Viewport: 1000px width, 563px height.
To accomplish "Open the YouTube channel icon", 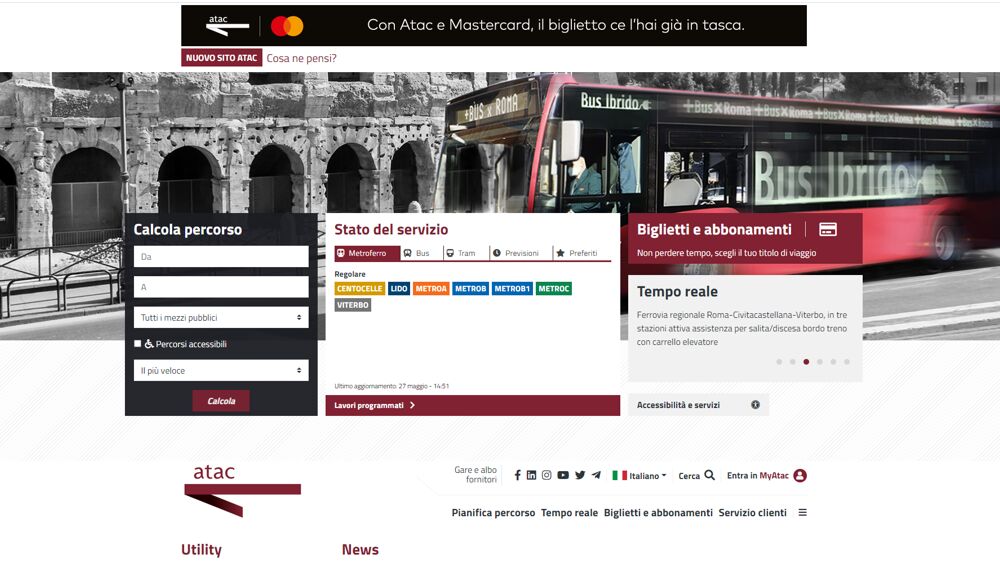I will pos(563,476).
